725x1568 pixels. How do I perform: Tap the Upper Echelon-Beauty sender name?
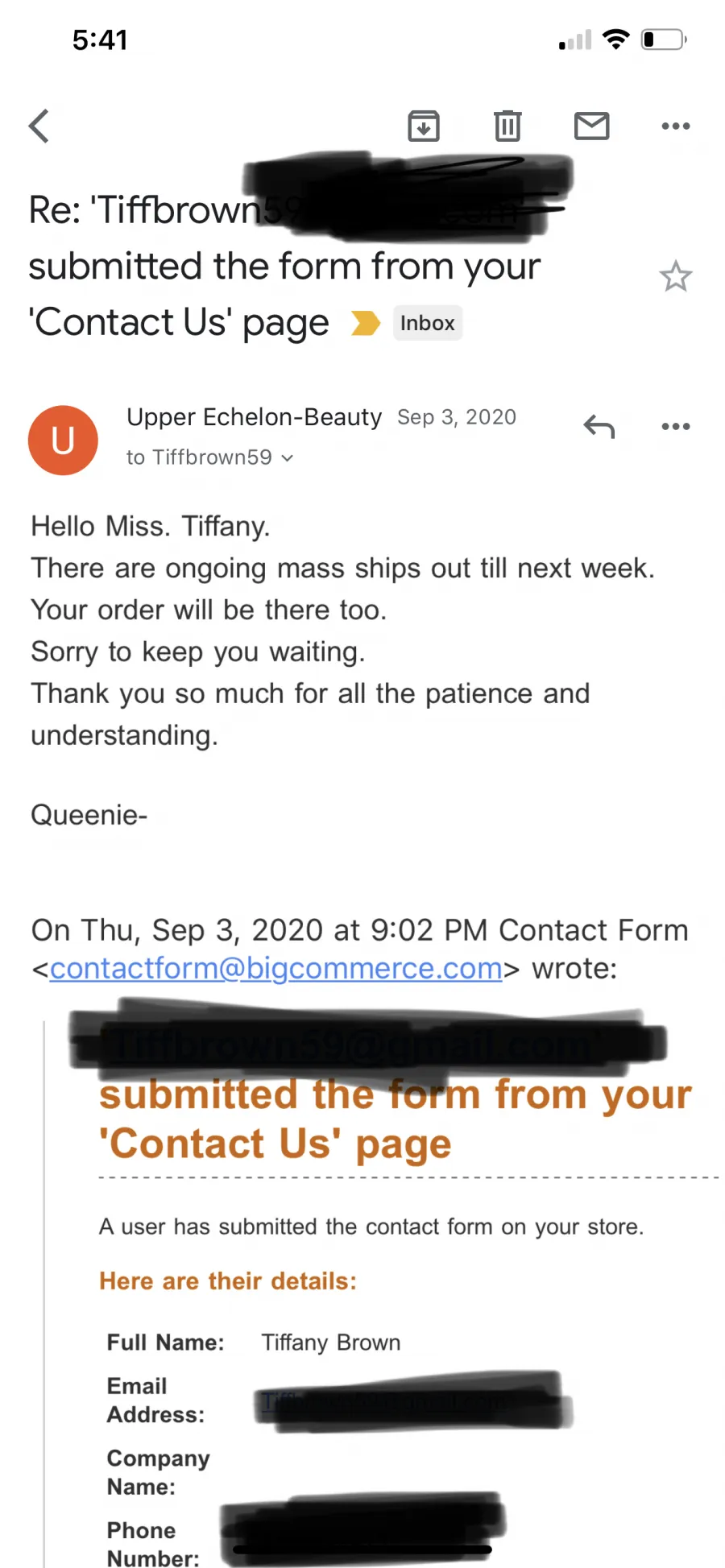pyautogui.click(x=254, y=417)
